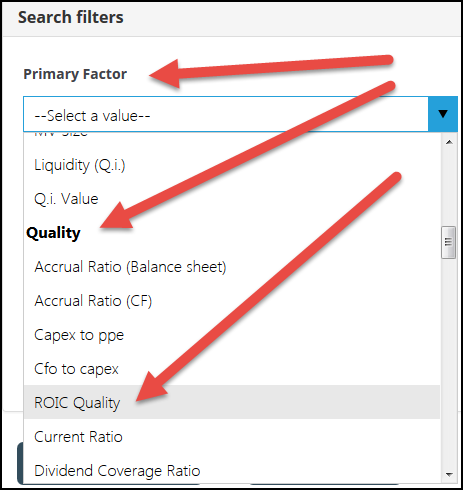Click the scrollbar up arrow

(449, 142)
